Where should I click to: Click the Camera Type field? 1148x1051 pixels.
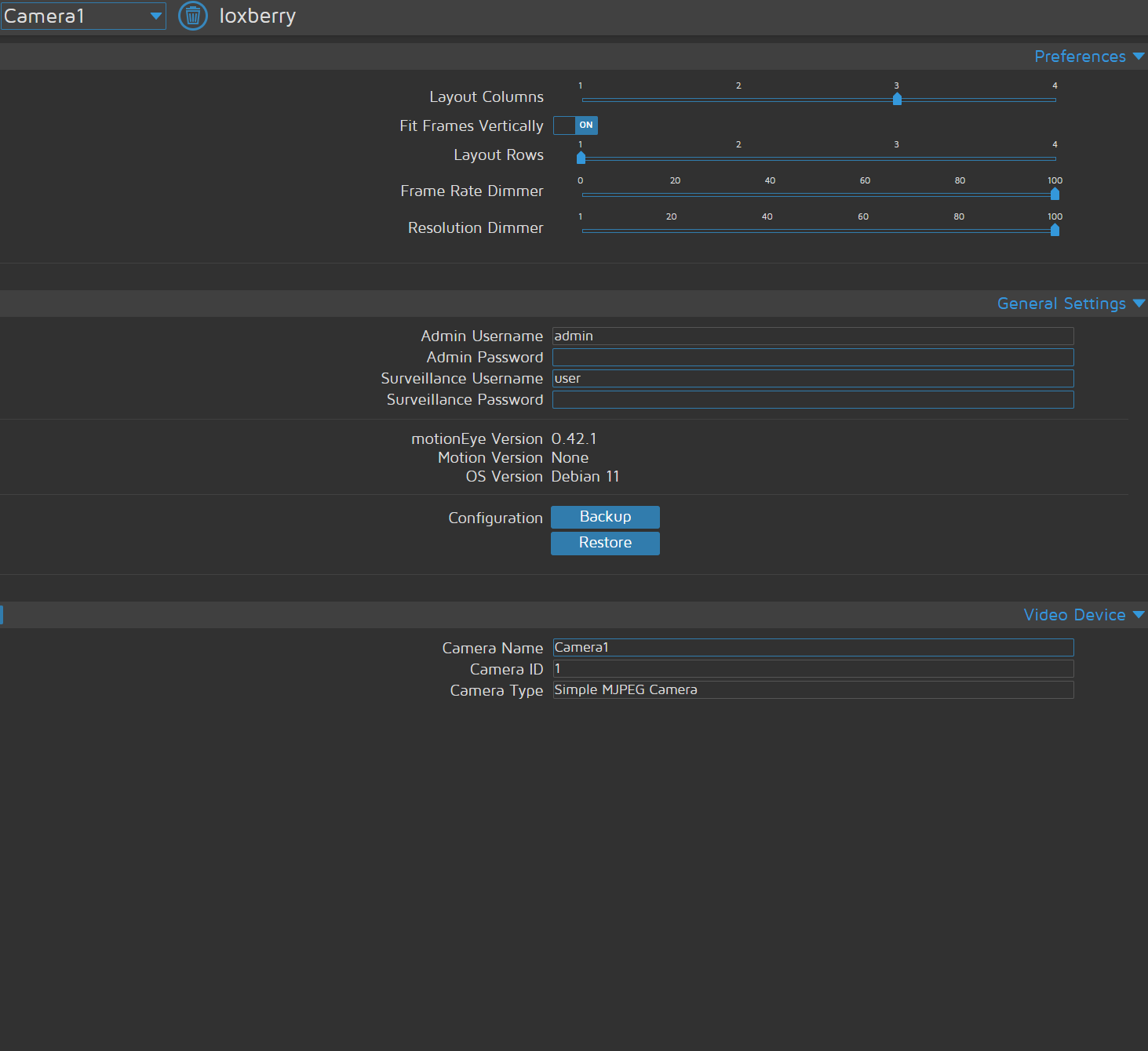tap(812, 689)
